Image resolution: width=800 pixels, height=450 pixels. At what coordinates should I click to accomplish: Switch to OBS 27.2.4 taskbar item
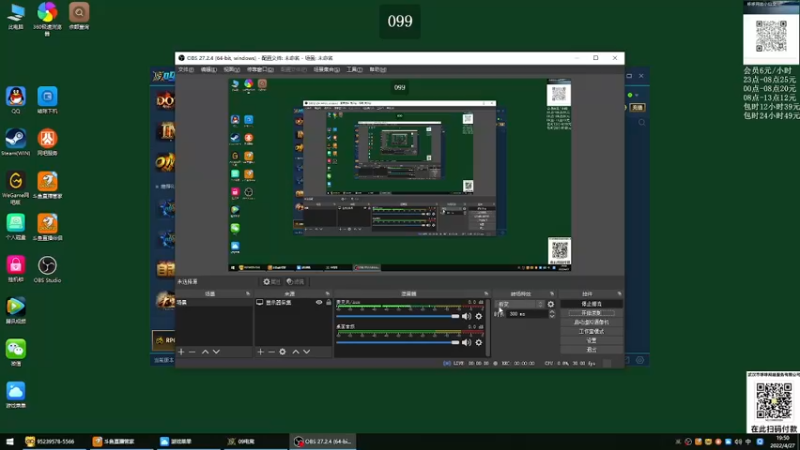pos(323,441)
